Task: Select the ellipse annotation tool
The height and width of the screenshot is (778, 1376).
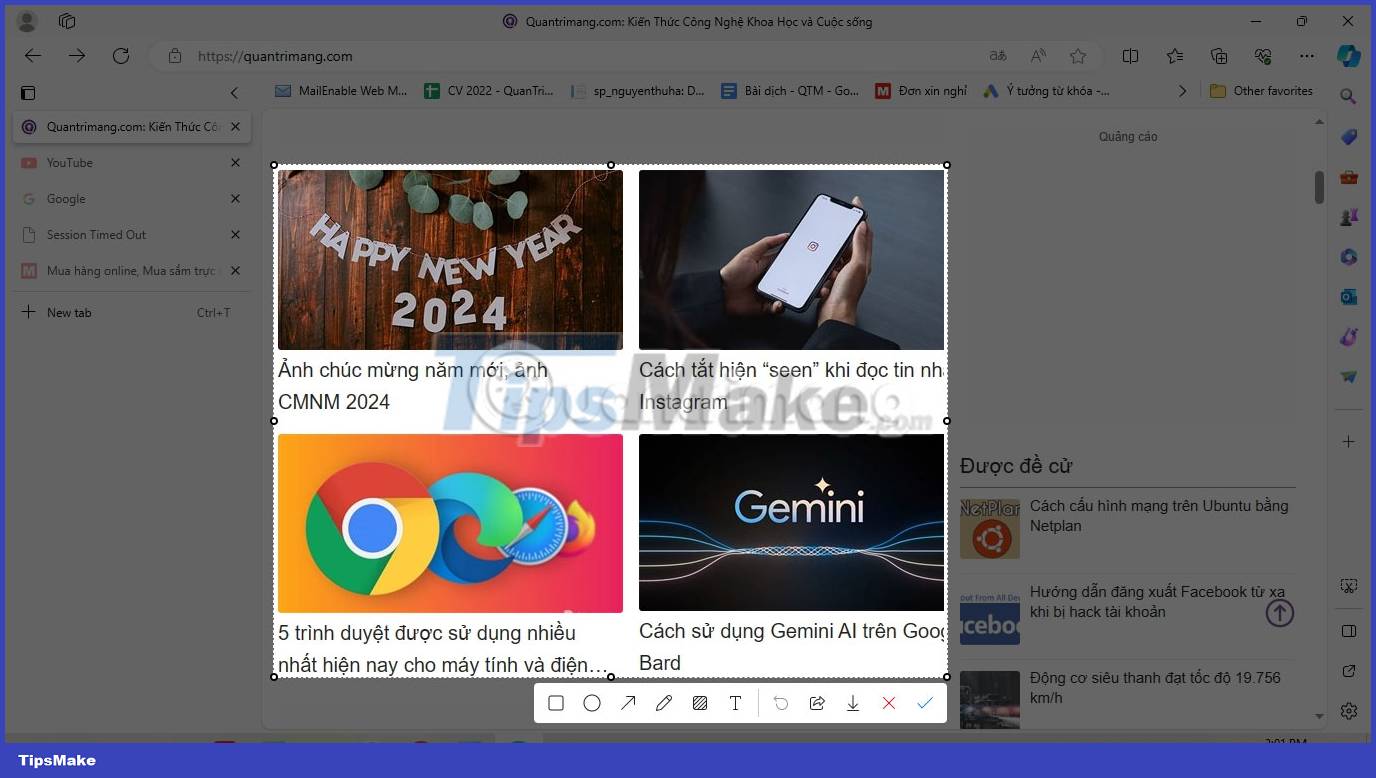Action: [592, 702]
